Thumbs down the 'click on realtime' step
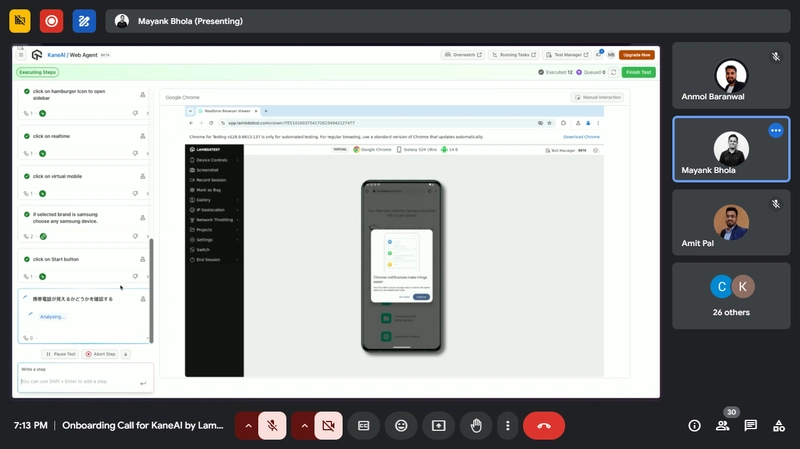 coord(135,153)
